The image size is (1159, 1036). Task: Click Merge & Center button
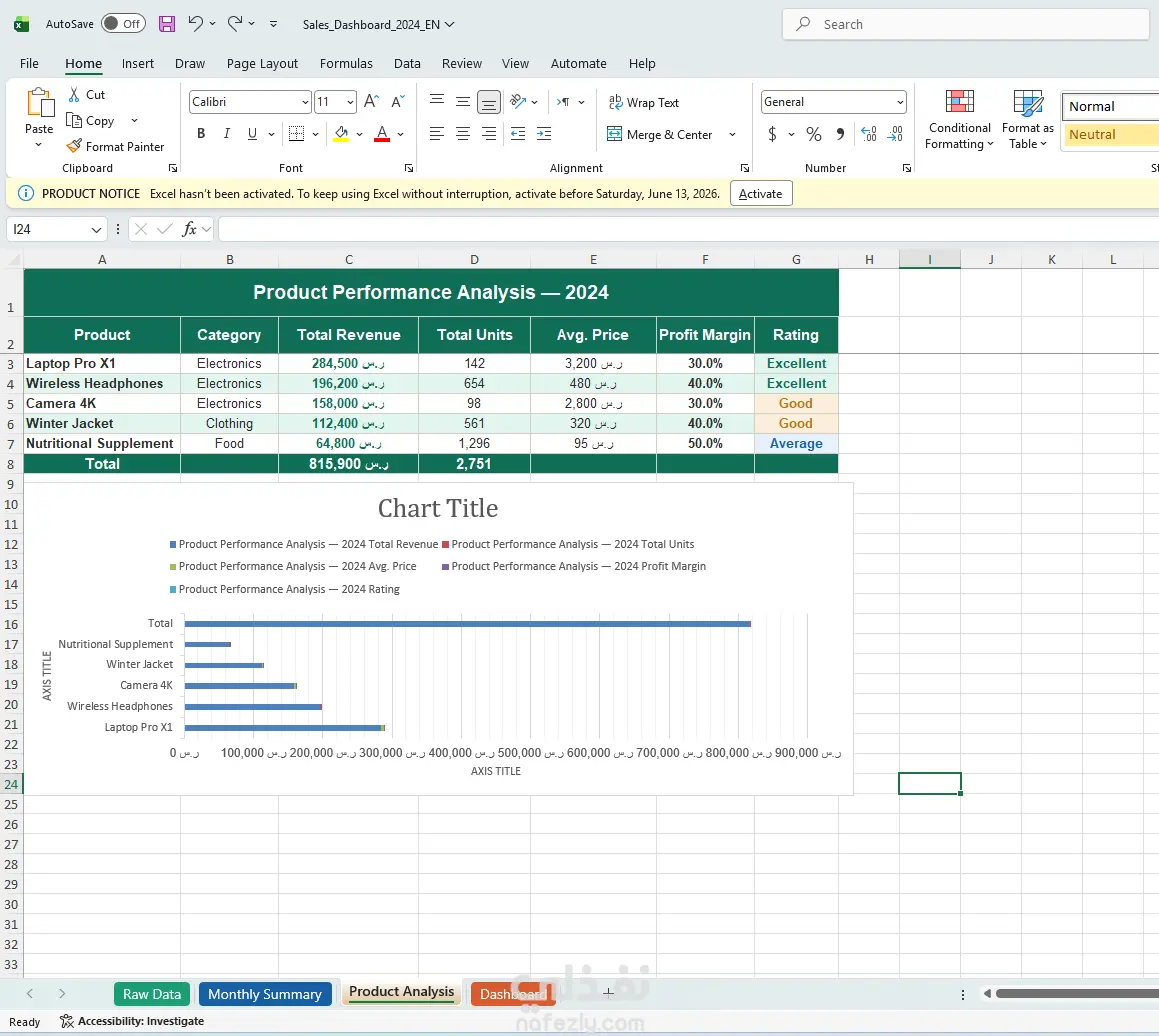[x=660, y=134]
